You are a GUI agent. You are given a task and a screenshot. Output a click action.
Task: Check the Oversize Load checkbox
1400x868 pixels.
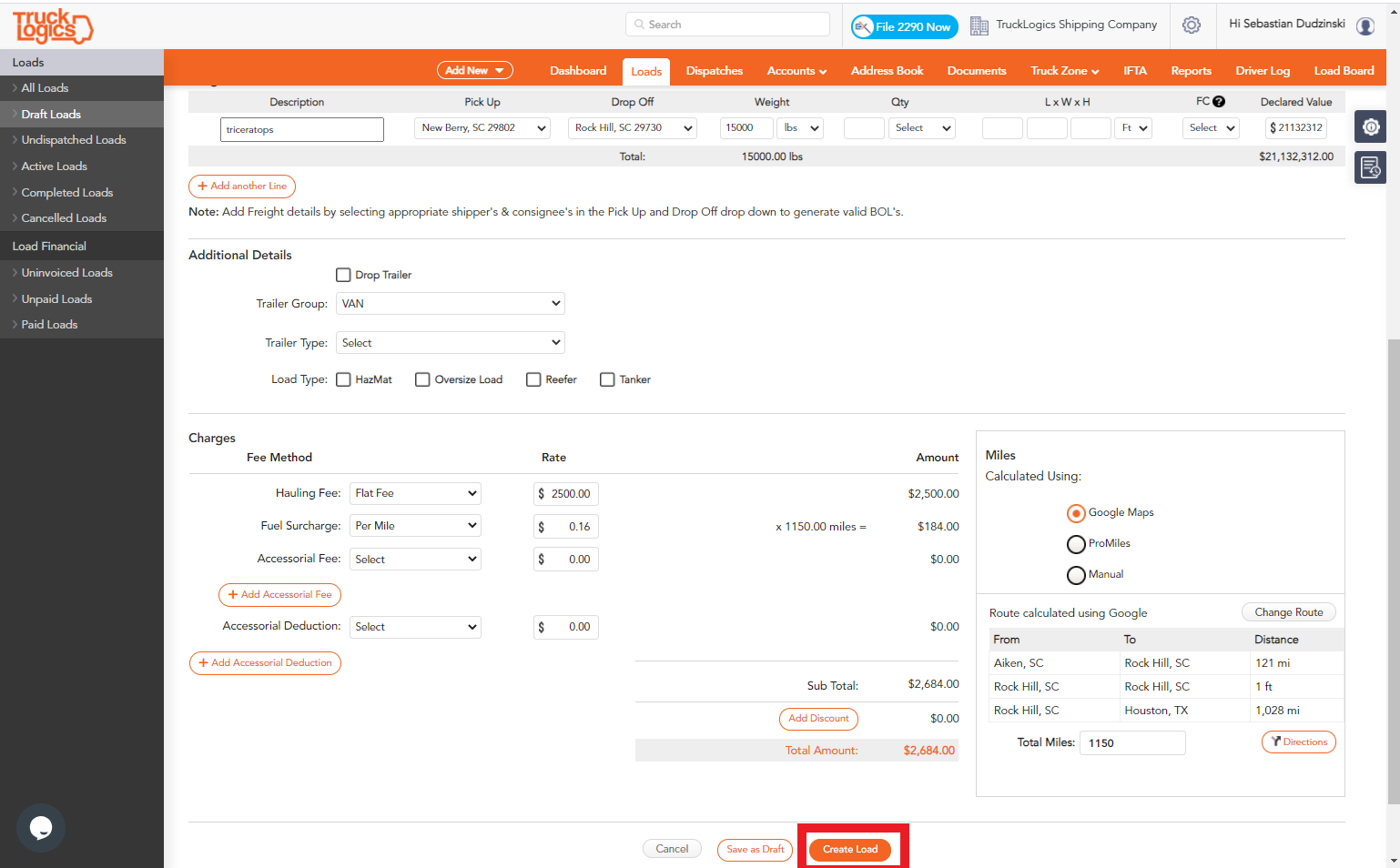(x=422, y=379)
